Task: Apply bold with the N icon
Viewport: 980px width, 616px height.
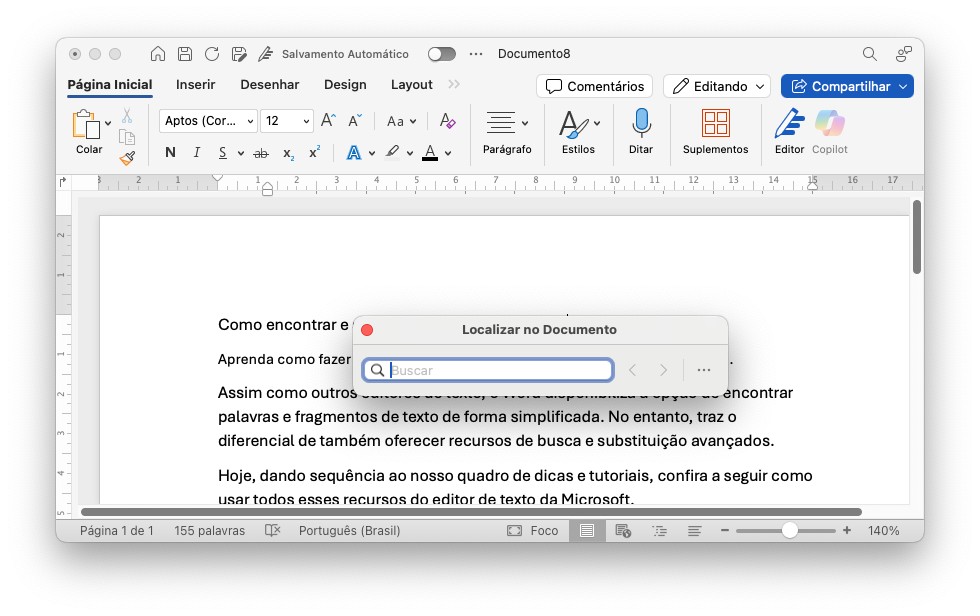Action: coord(170,153)
